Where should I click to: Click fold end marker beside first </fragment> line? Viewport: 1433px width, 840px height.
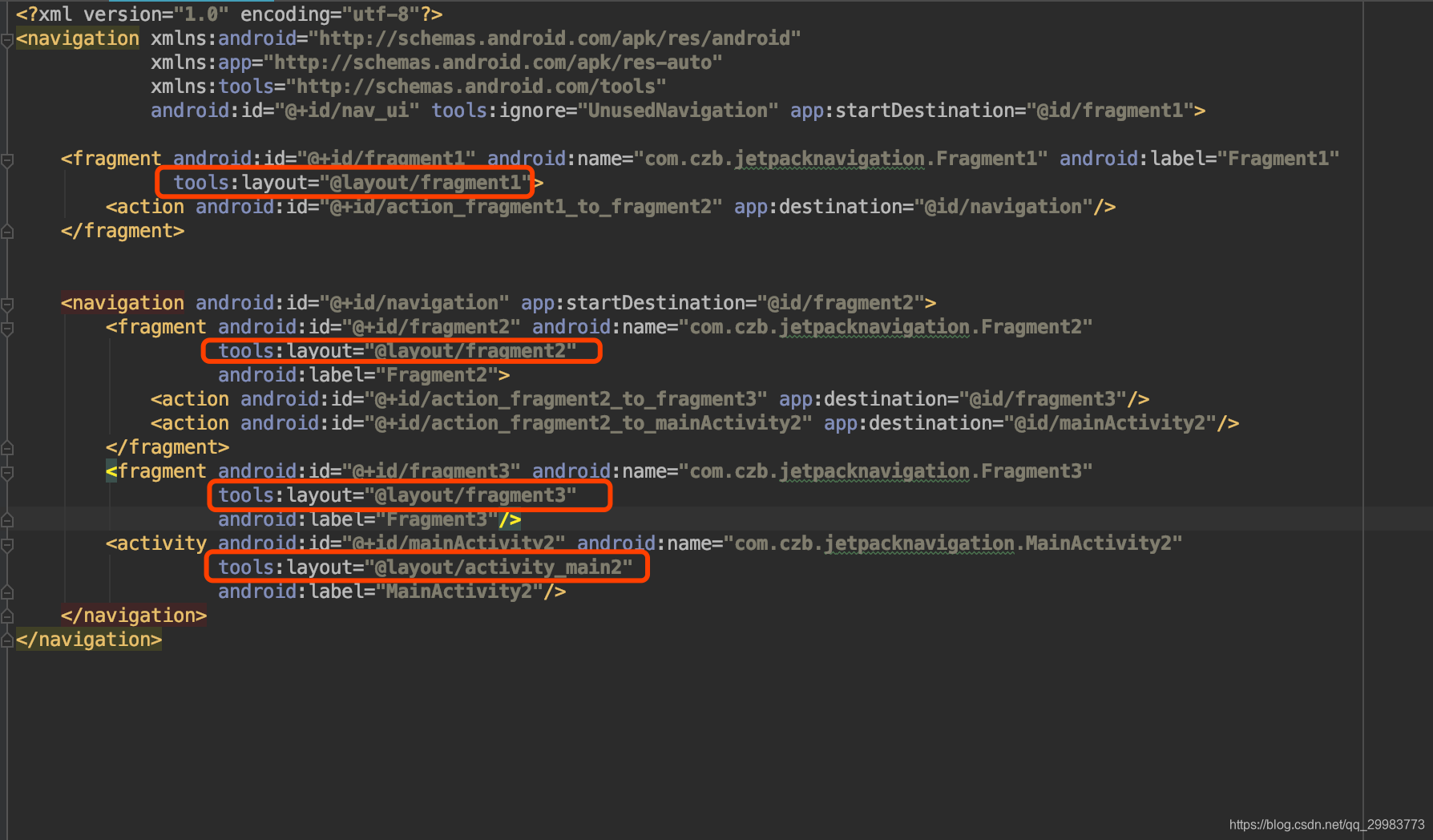(x=6, y=232)
